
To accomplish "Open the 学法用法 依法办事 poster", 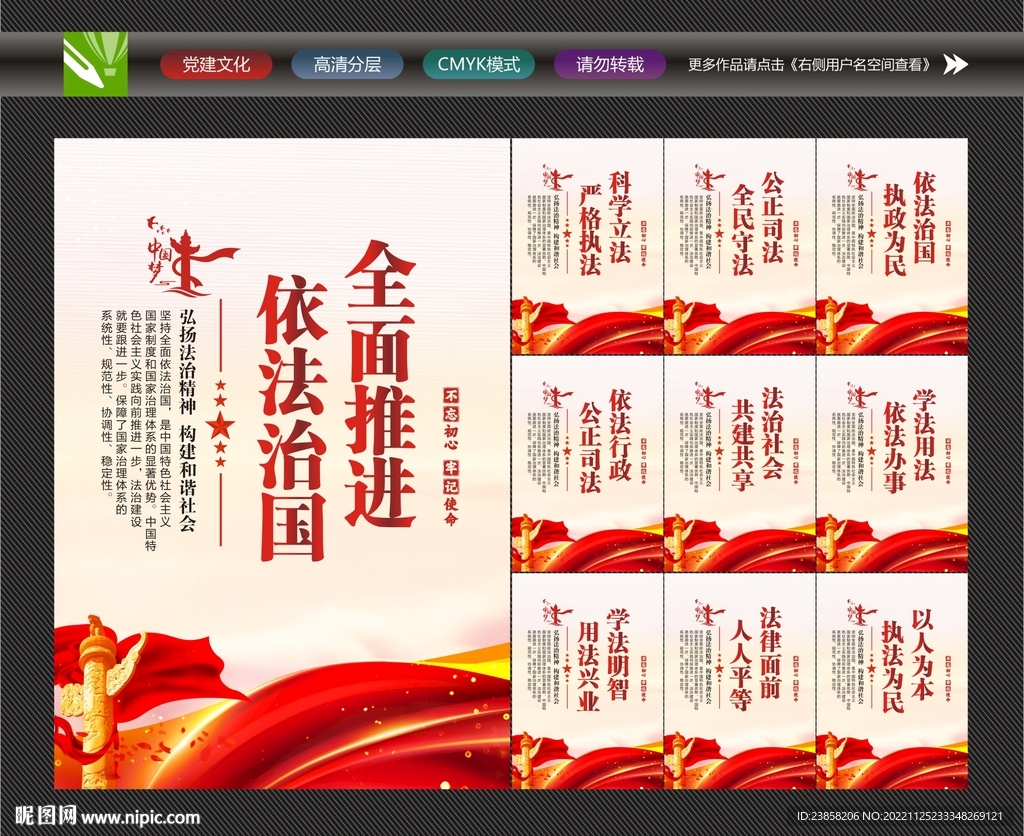I will [892, 464].
